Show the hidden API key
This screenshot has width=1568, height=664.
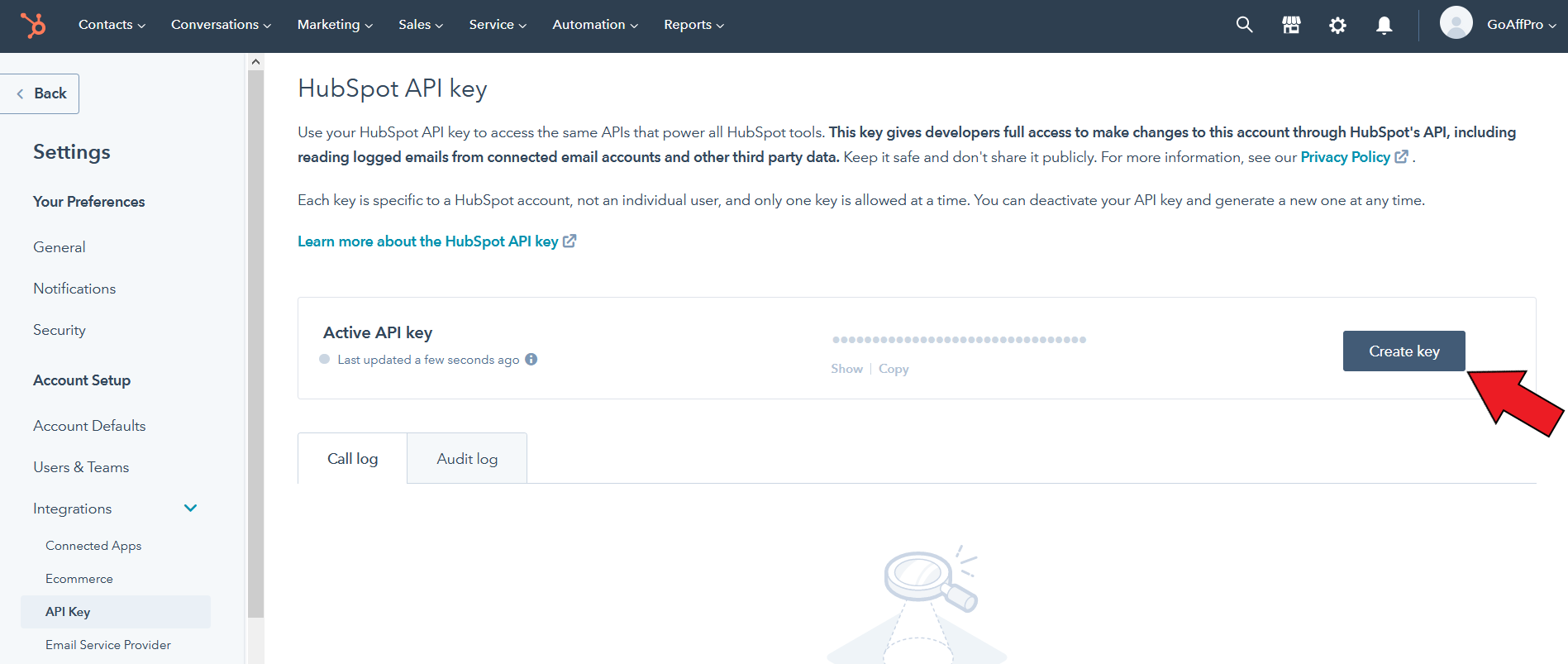(846, 369)
